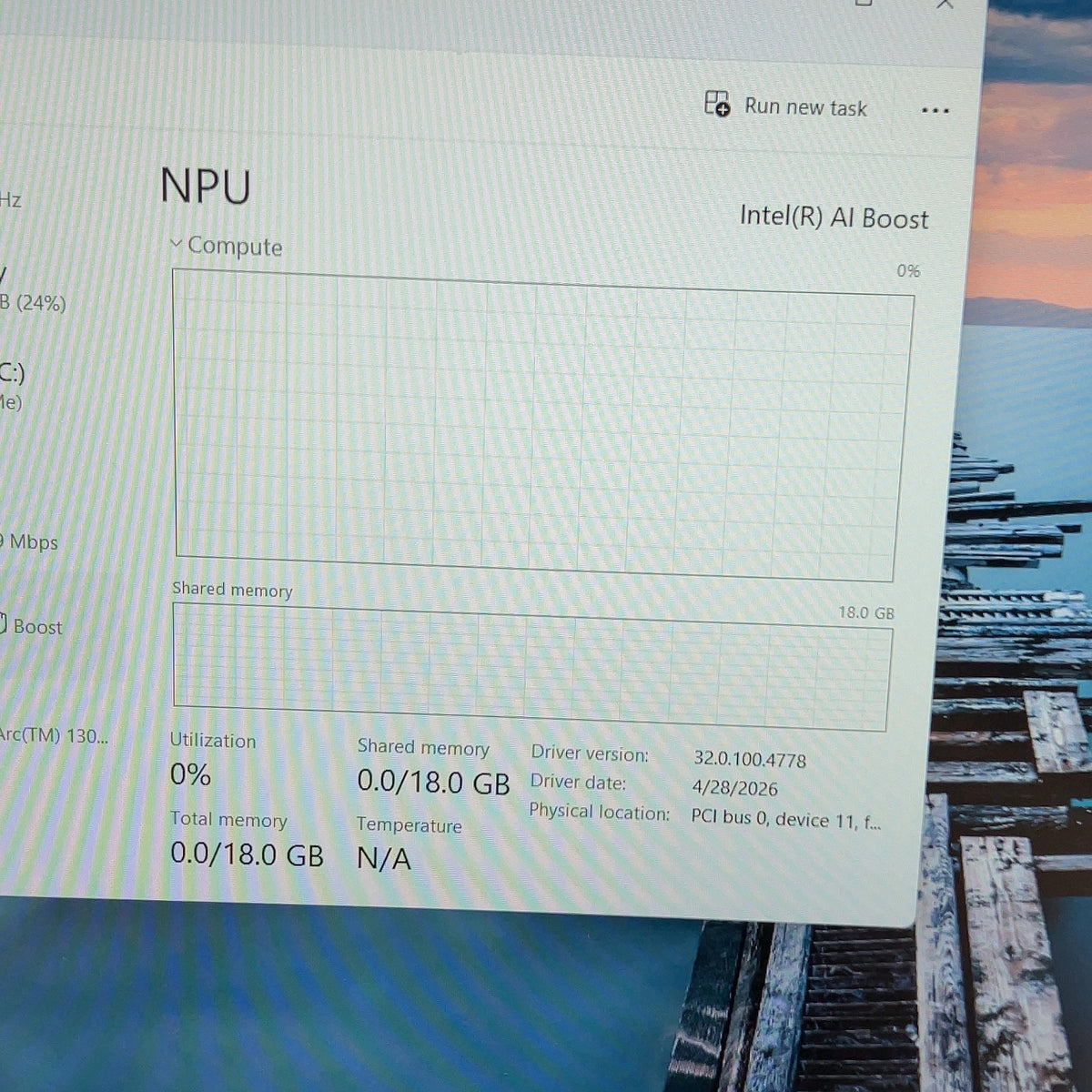The height and width of the screenshot is (1092, 1092).
Task: Click the Temperature N/A reading
Action: (384, 857)
